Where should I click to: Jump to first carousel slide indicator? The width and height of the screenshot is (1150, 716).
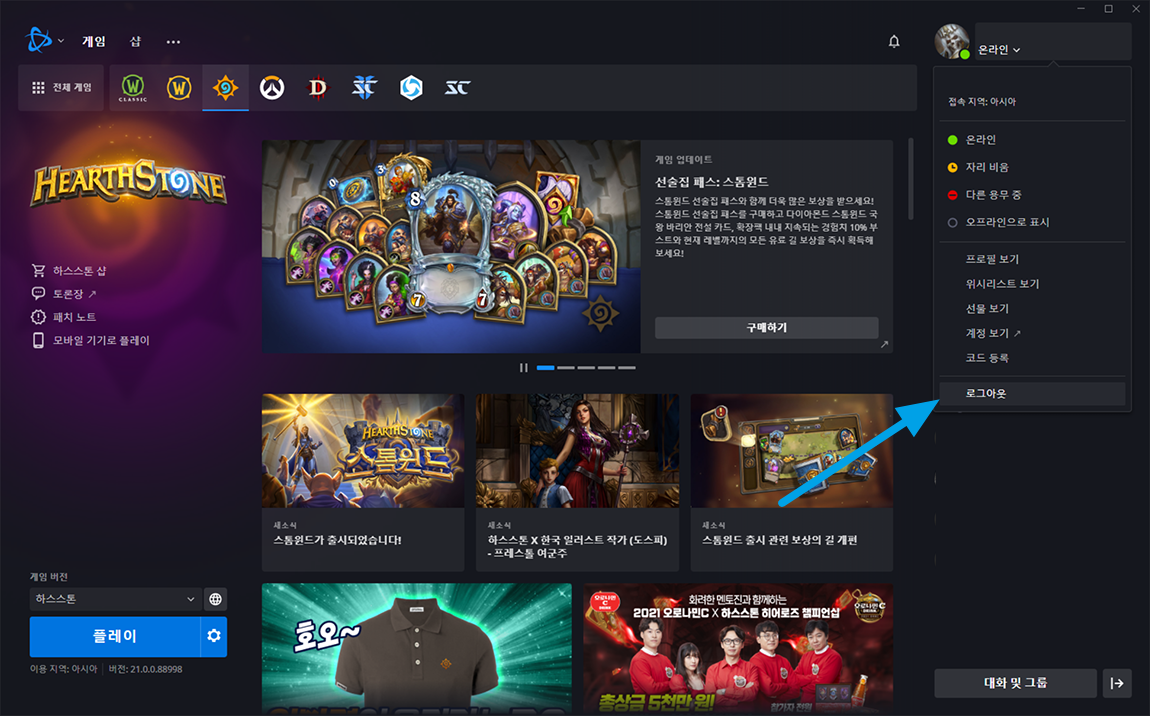546,368
